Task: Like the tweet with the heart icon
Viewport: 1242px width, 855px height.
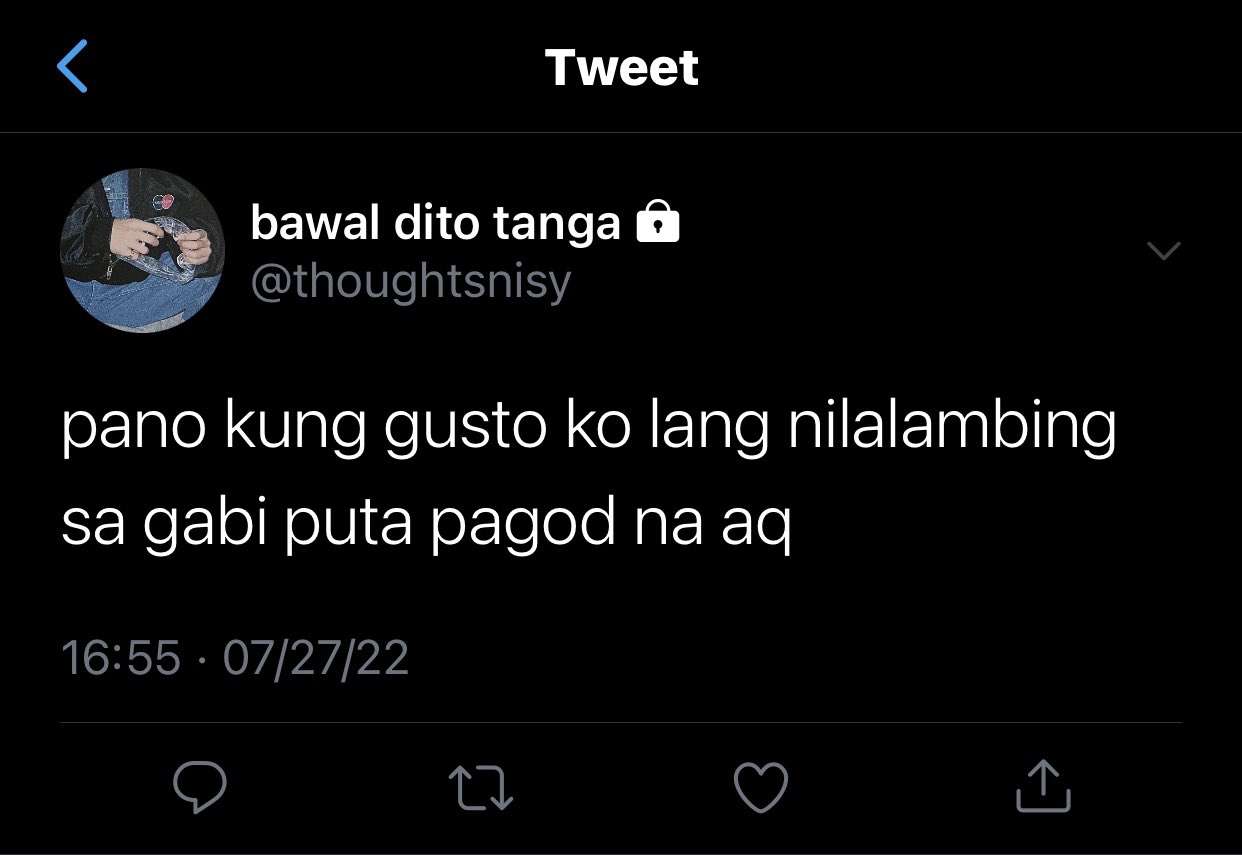Action: [x=762, y=786]
